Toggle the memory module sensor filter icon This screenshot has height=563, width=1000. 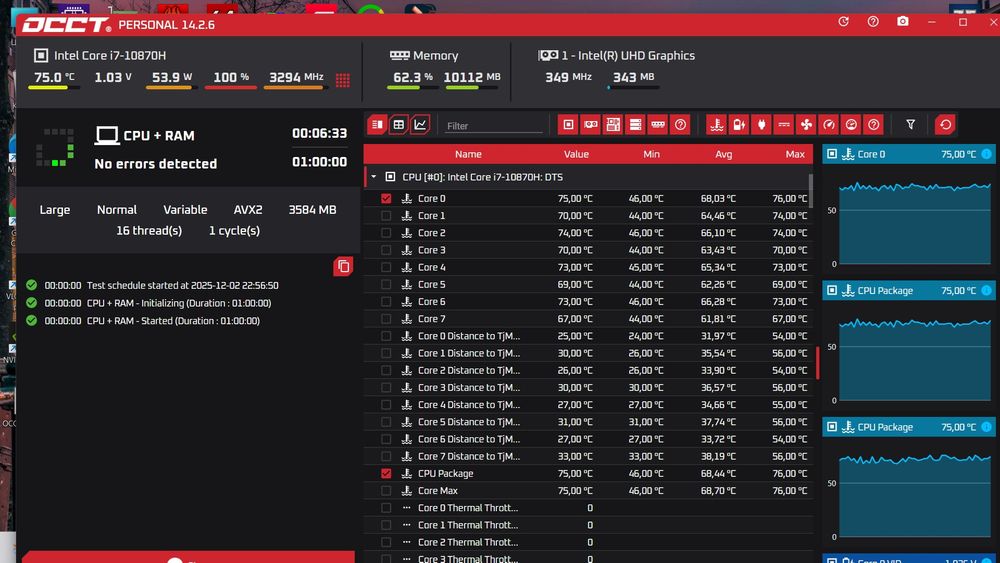(658, 125)
